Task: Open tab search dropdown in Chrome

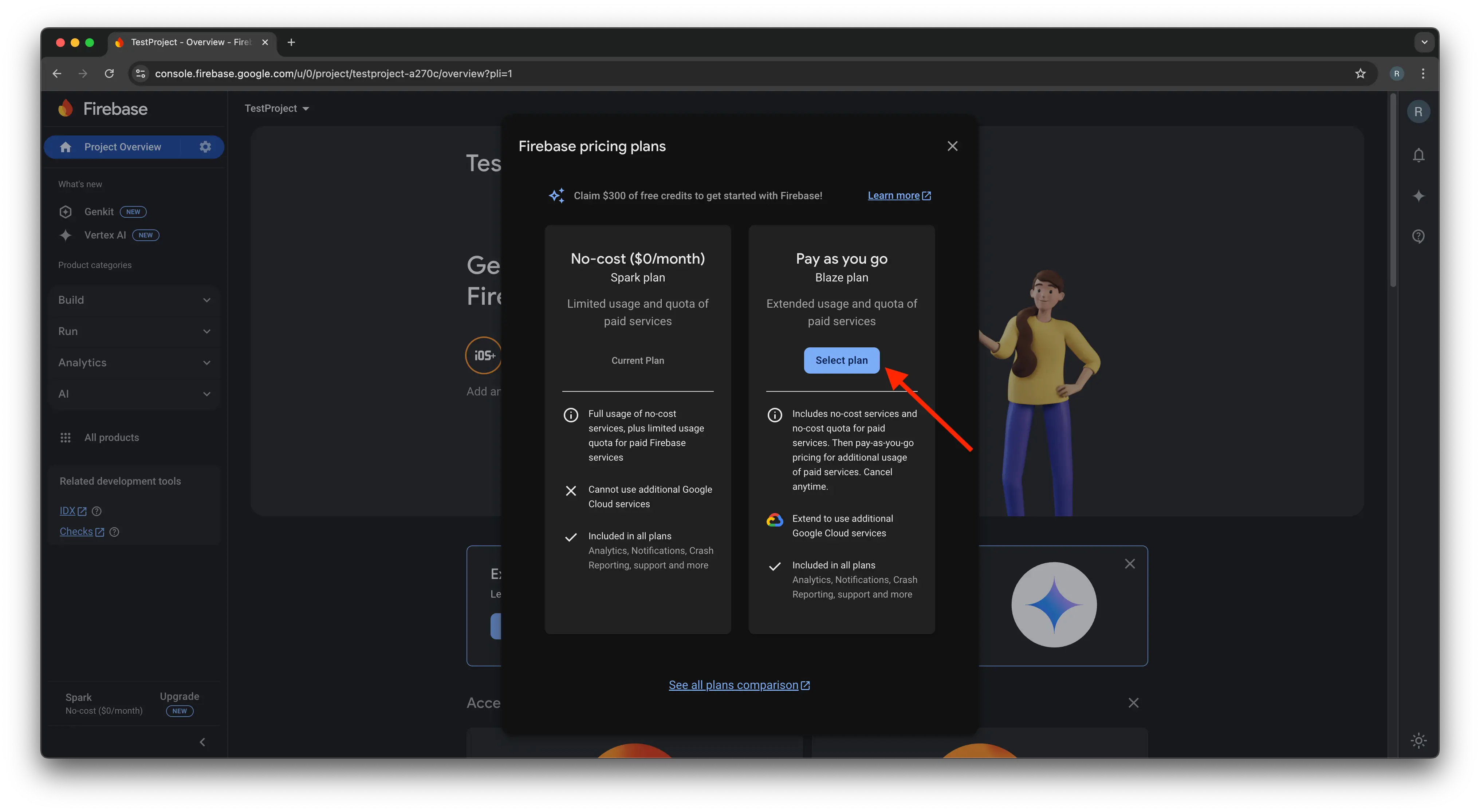Action: pos(1424,42)
